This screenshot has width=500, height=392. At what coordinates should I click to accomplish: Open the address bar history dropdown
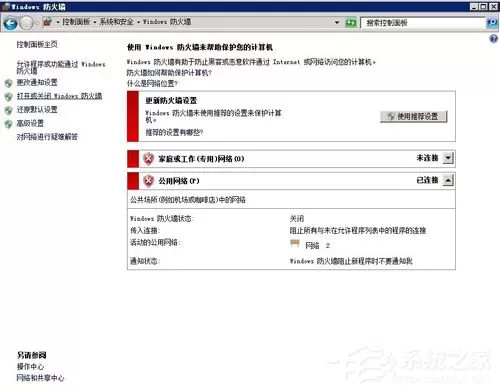(337, 23)
